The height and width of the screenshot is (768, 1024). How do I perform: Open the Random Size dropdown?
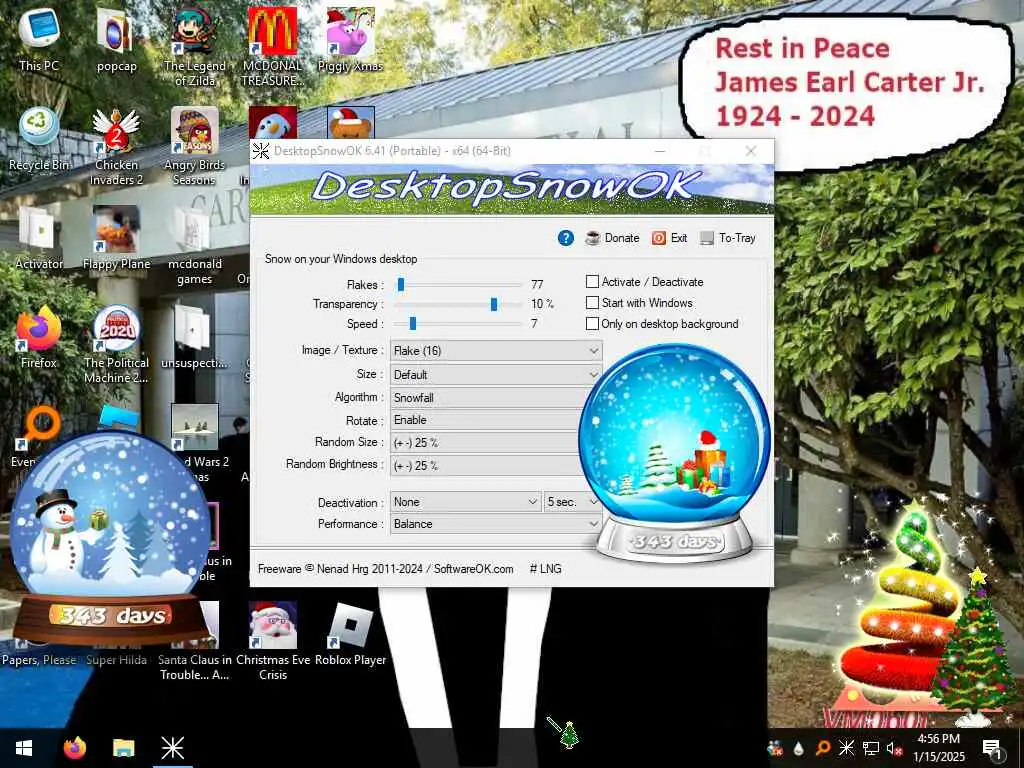(485, 442)
